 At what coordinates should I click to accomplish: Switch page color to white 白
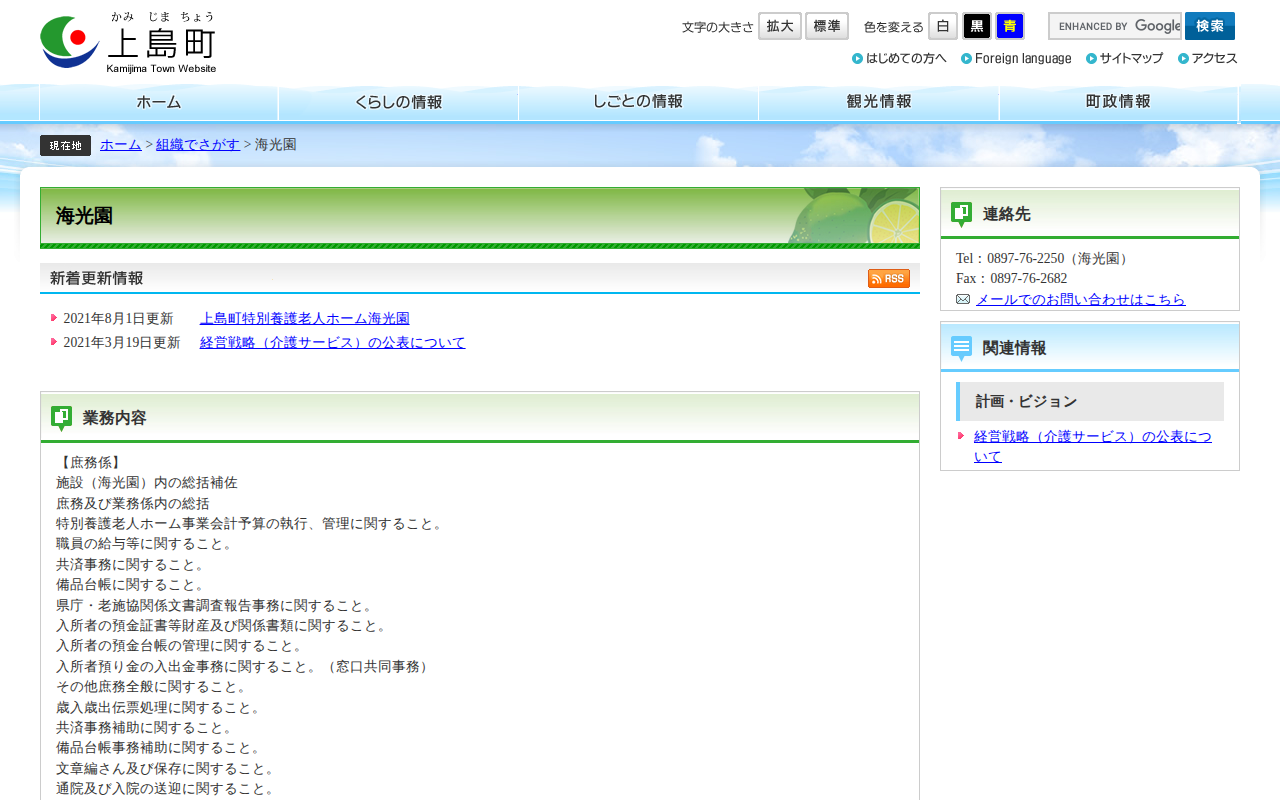click(x=943, y=26)
